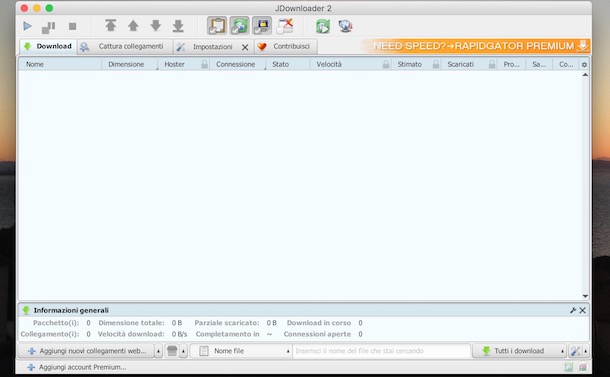The height and width of the screenshot is (377, 610).
Task: Sort by Nome column header
Action: tap(60, 64)
